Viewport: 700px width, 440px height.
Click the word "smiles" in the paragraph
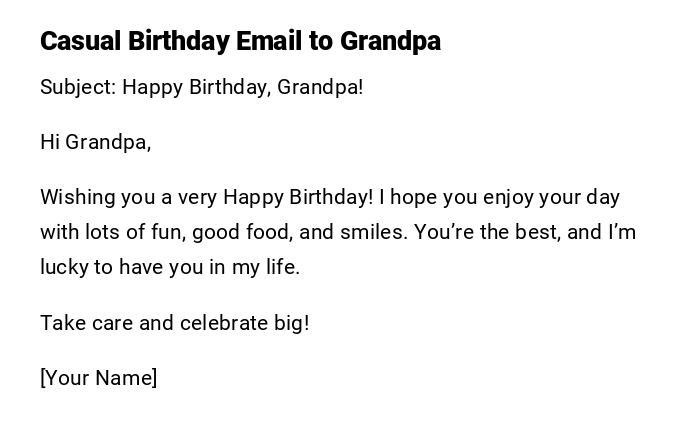[x=373, y=232]
